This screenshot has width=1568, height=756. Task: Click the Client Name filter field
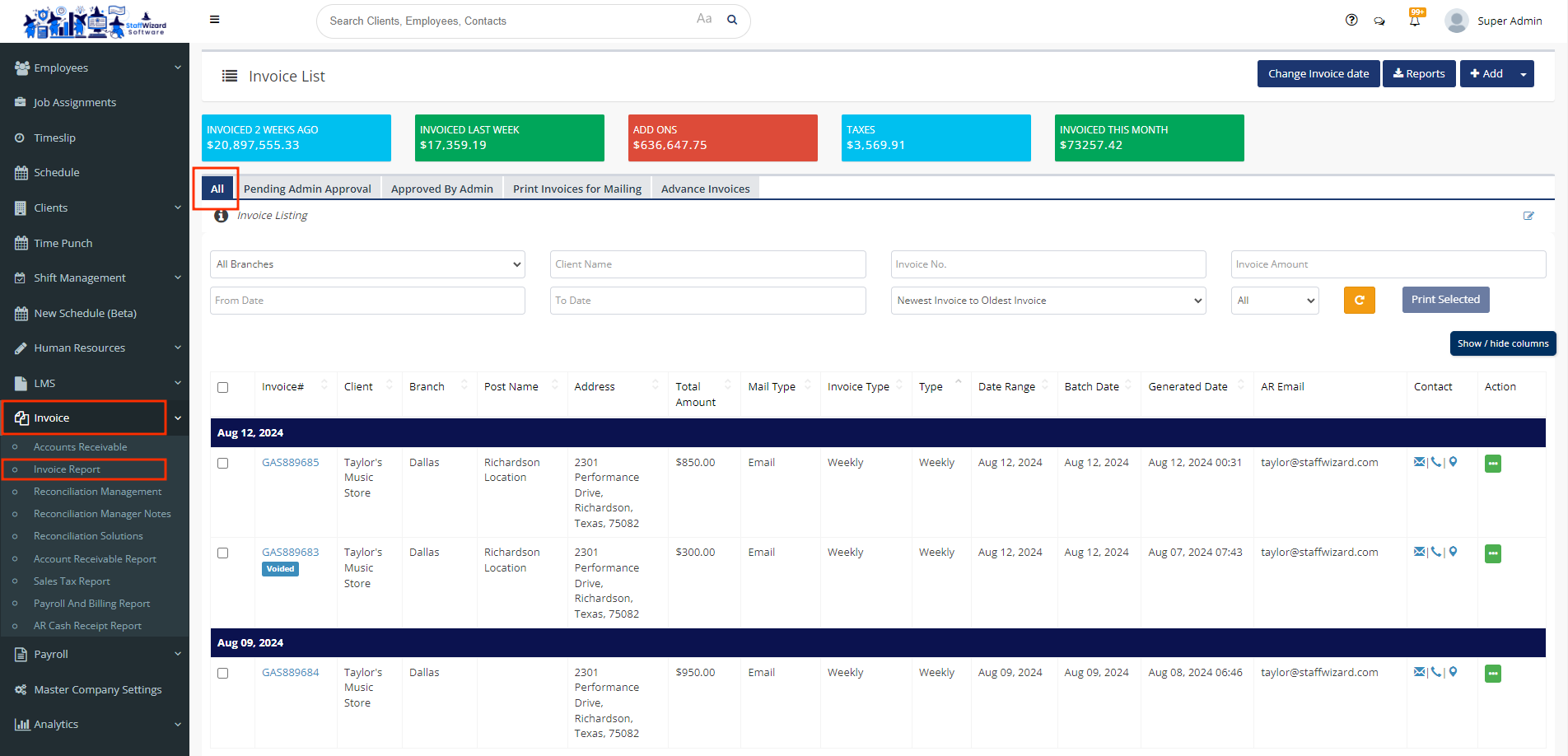707,264
